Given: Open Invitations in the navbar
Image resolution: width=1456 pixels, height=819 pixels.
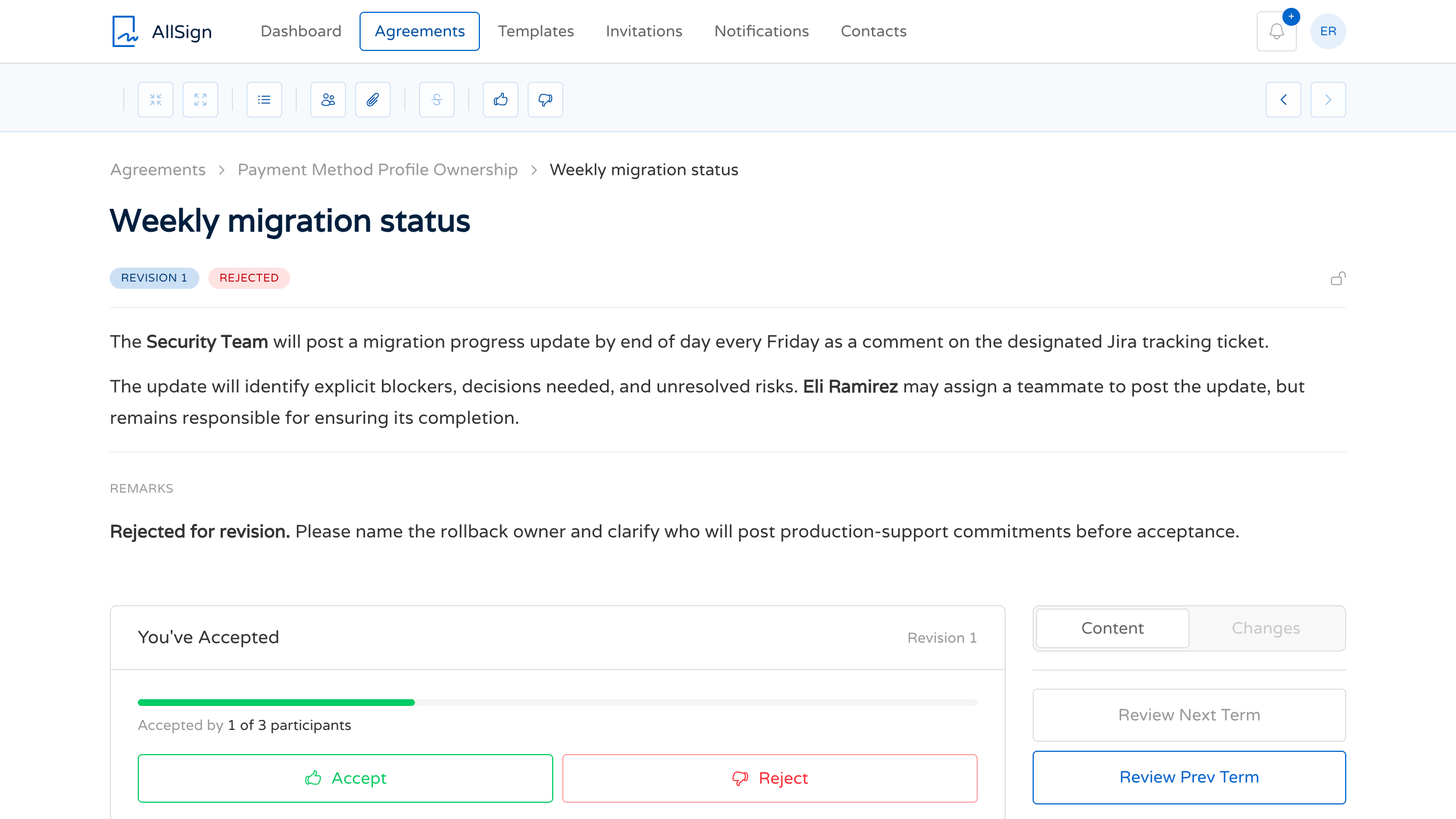Looking at the screenshot, I should 644,31.
